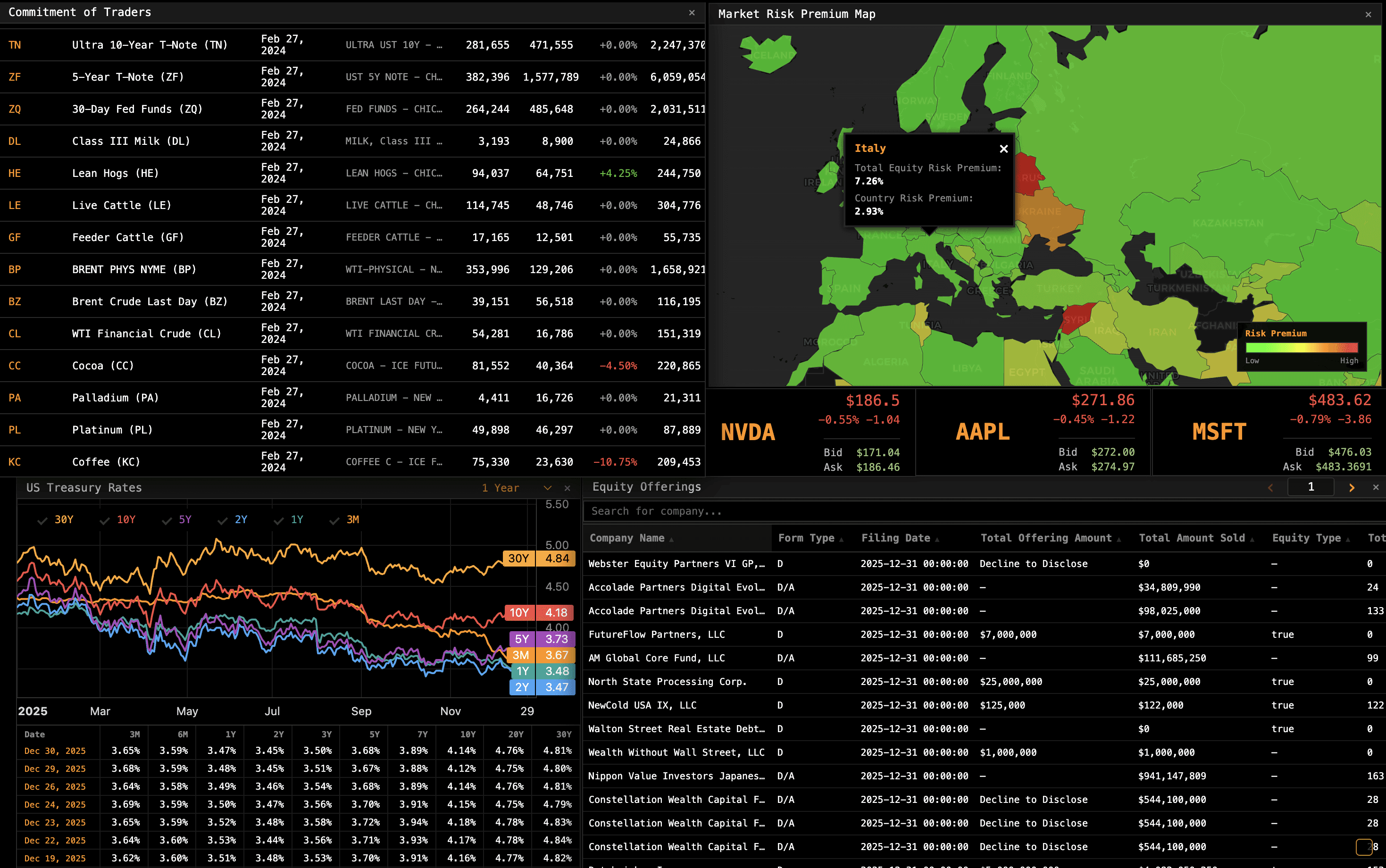
Task: Close the Italy risk premium tooltip
Action: 1003,149
